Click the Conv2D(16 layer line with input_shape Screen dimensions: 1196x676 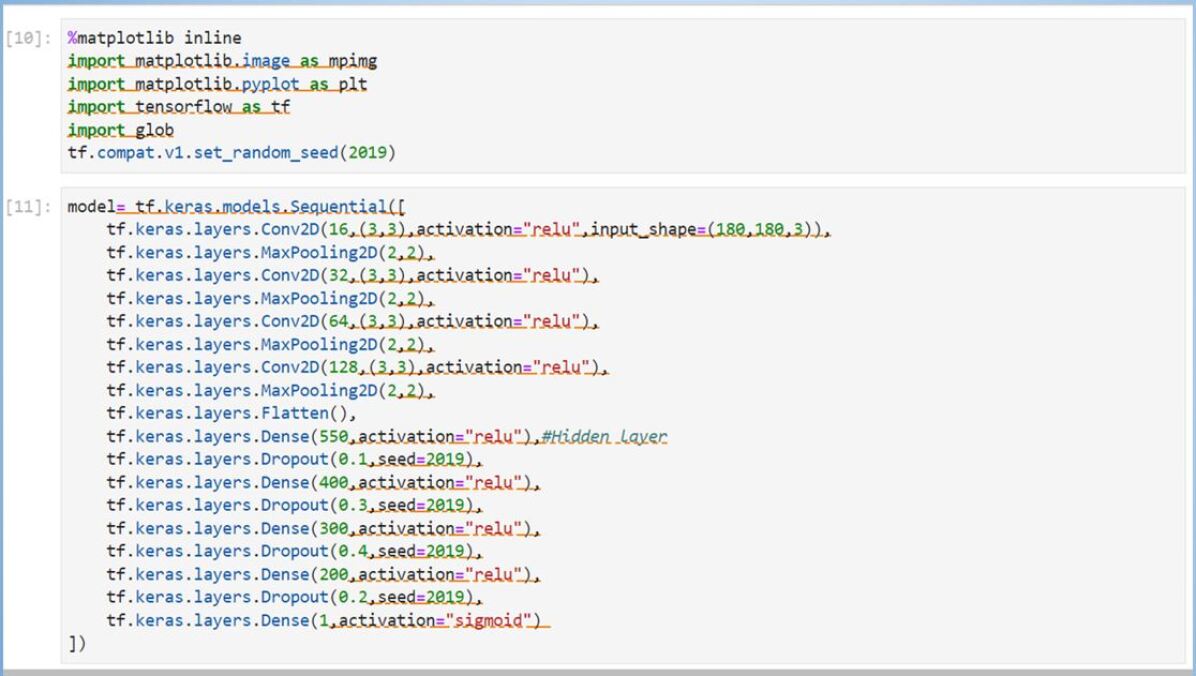pos(468,230)
